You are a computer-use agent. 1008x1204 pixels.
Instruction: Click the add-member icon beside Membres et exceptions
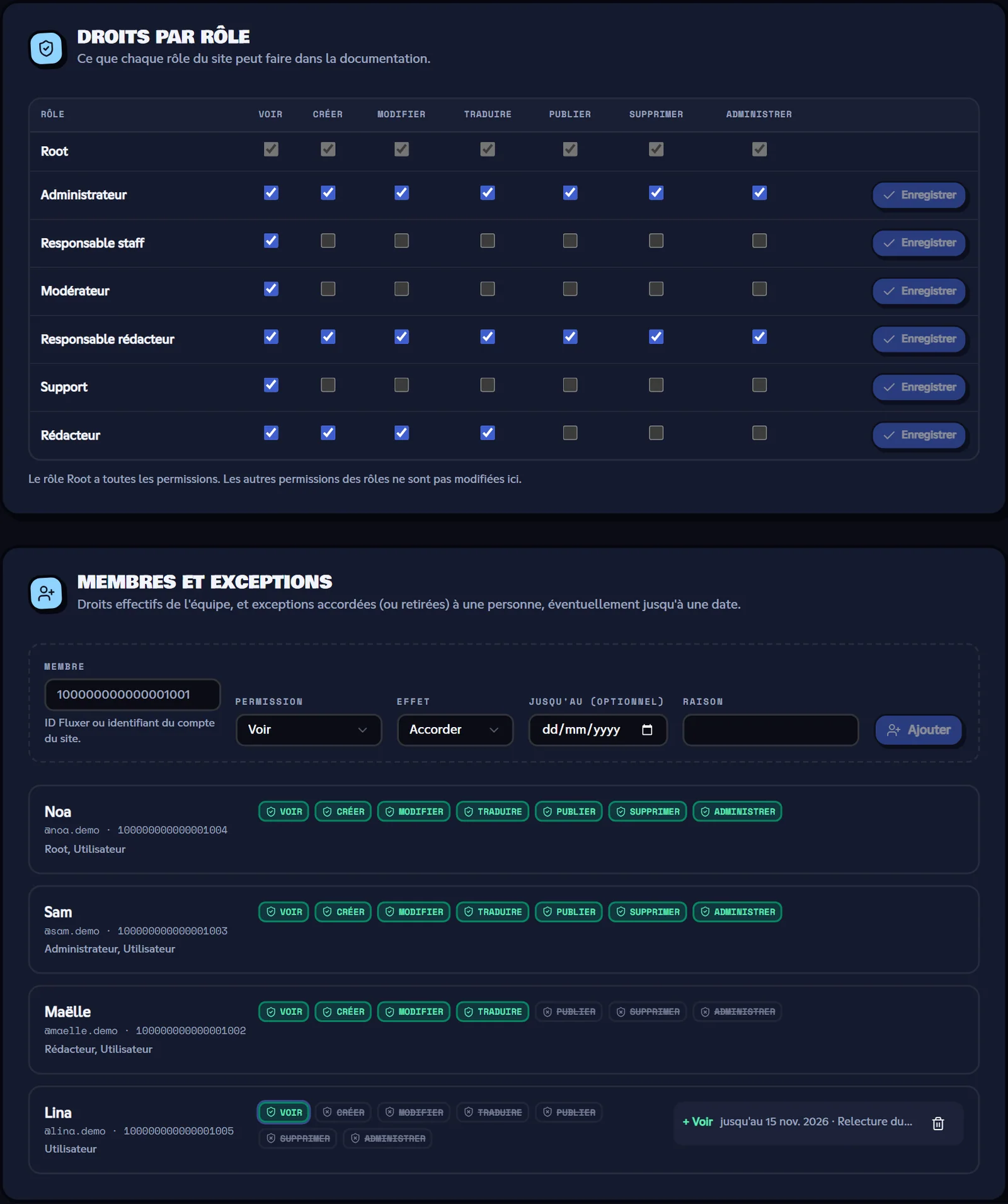[x=47, y=593]
